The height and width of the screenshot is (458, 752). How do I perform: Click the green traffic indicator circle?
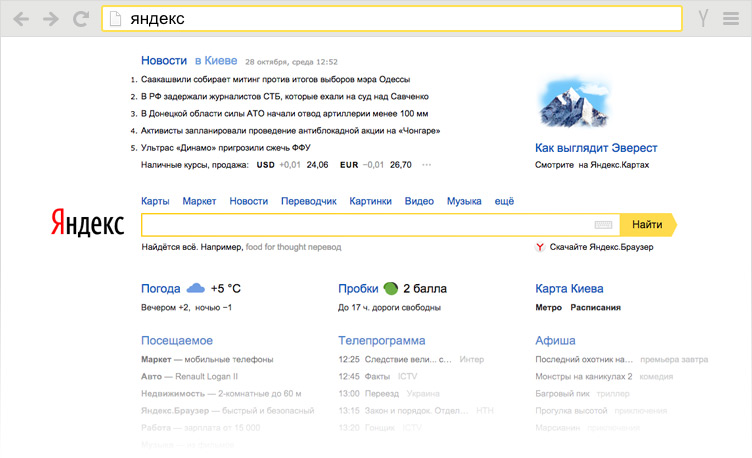[391, 288]
